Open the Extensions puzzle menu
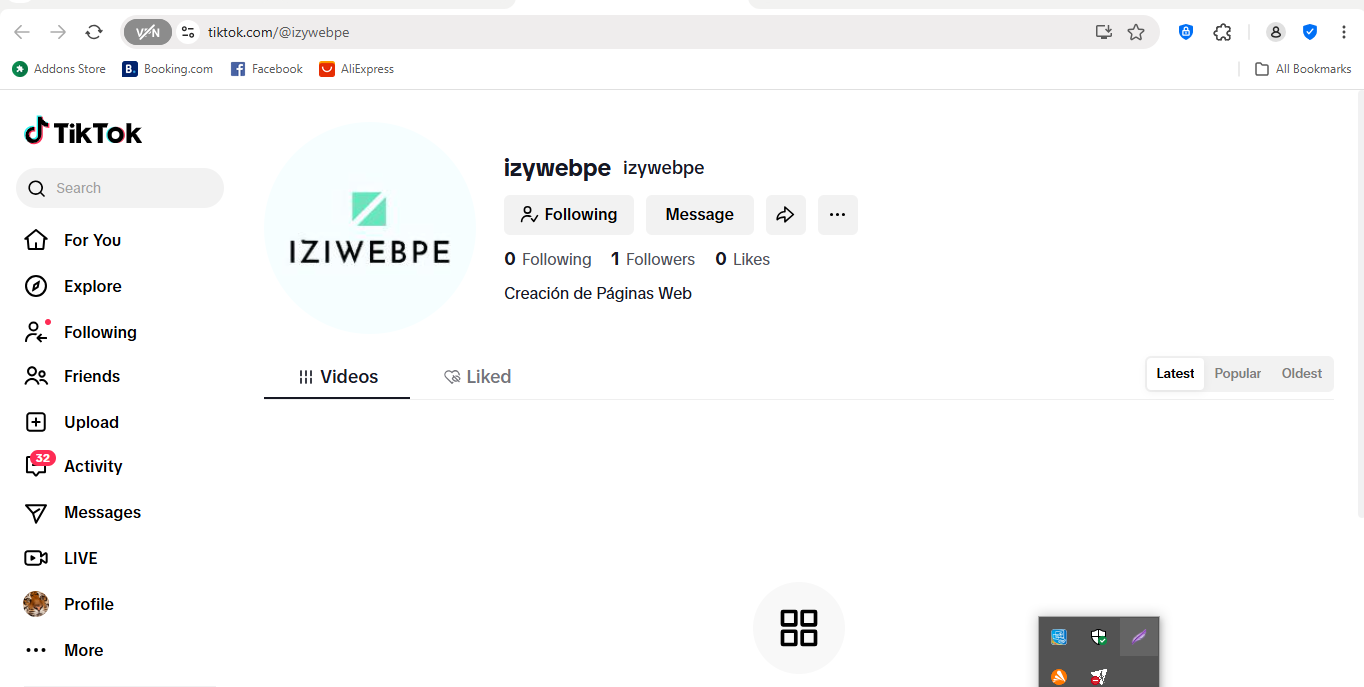The width and height of the screenshot is (1364, 687). pos(1222,32)
